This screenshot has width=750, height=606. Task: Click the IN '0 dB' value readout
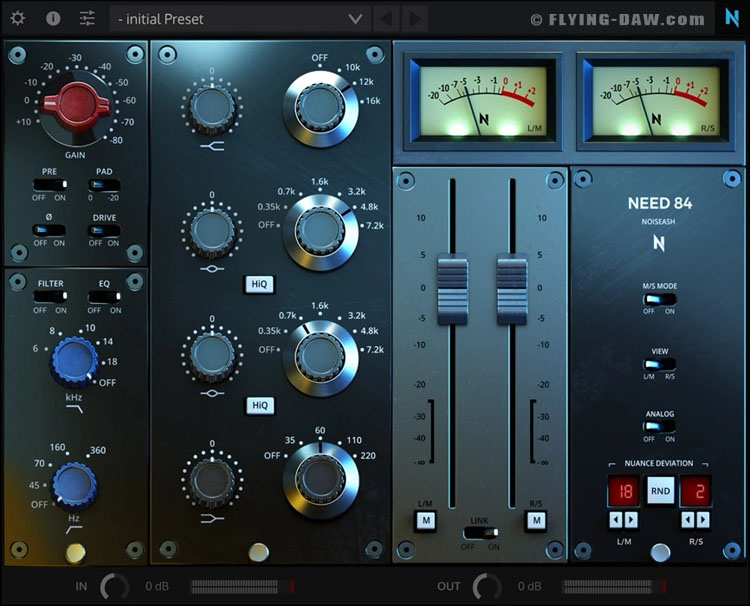coord(157,586)
